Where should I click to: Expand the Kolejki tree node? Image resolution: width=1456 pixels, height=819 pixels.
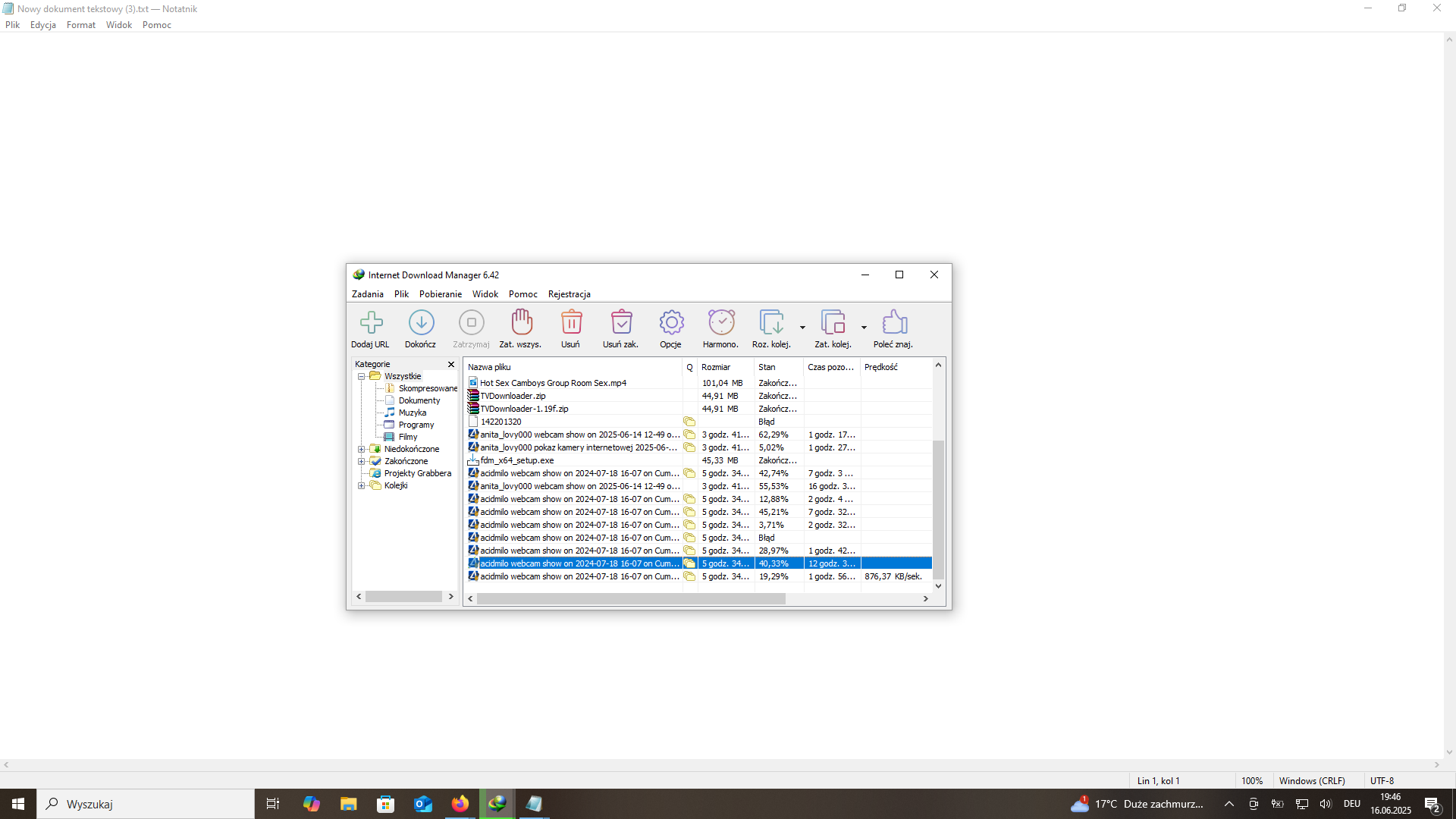[362, 486]
